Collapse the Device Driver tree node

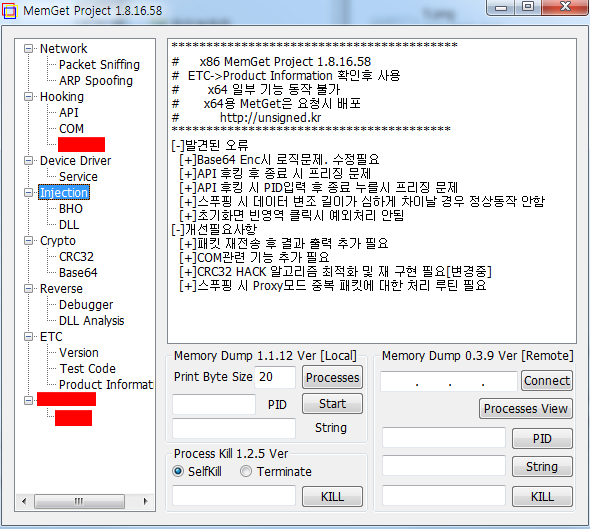coord(28,161)
